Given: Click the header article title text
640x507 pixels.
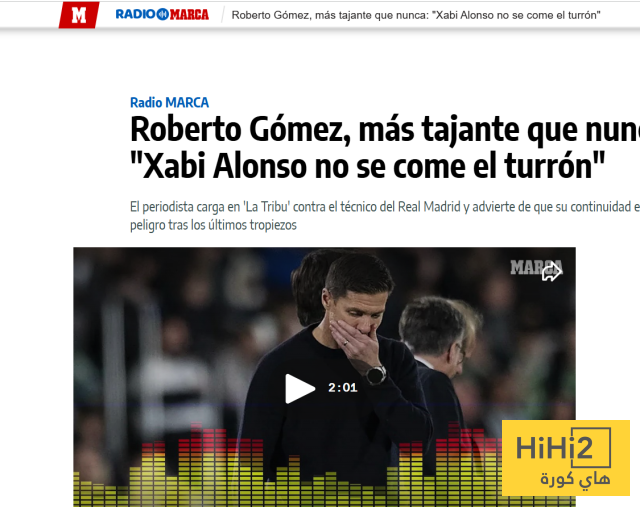Looking at the screenshot, I should tap(416, 15).
